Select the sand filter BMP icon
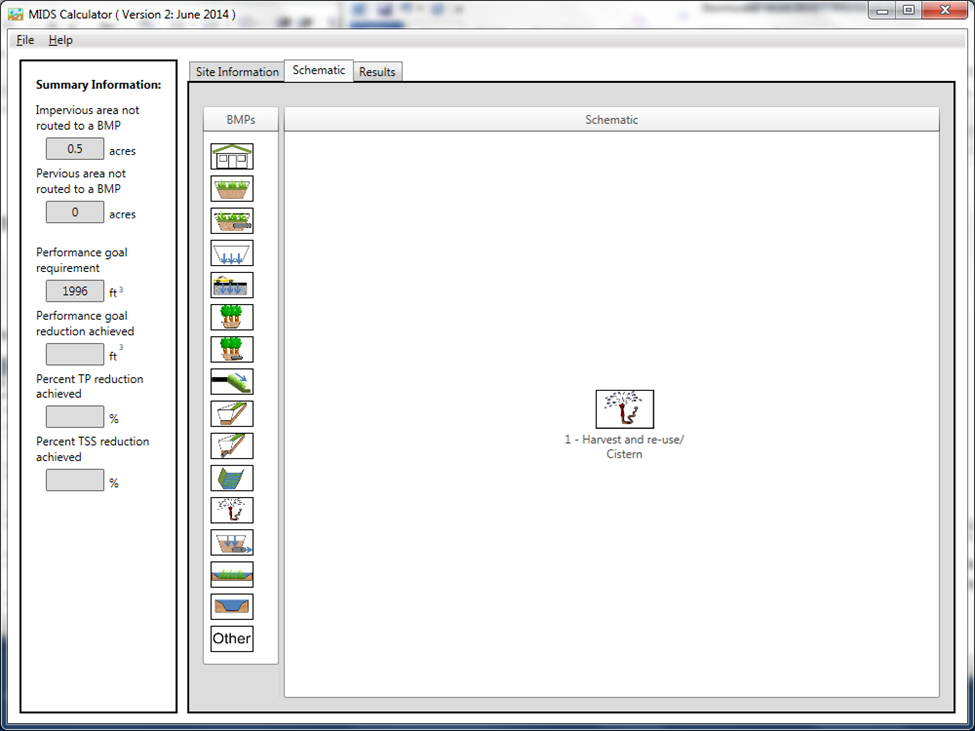 coord(232,542)
